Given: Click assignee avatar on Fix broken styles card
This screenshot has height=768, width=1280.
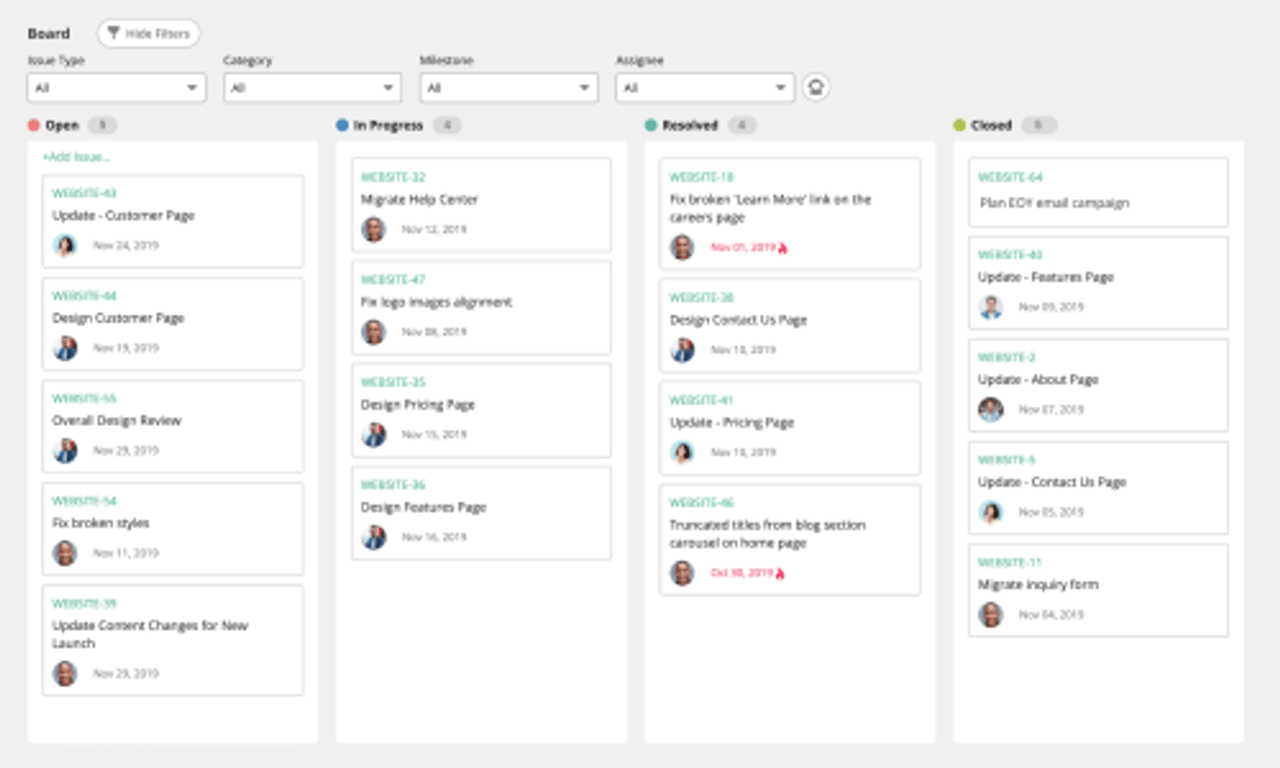Looking at the screenshot, I should tap(65, 553).
